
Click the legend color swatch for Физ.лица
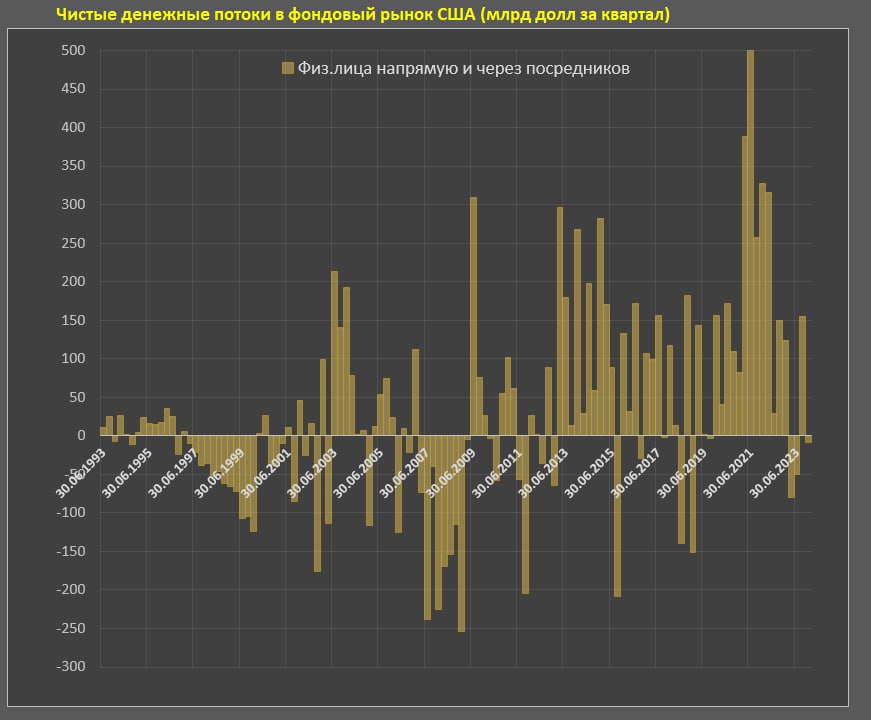[x=288, y=68]
